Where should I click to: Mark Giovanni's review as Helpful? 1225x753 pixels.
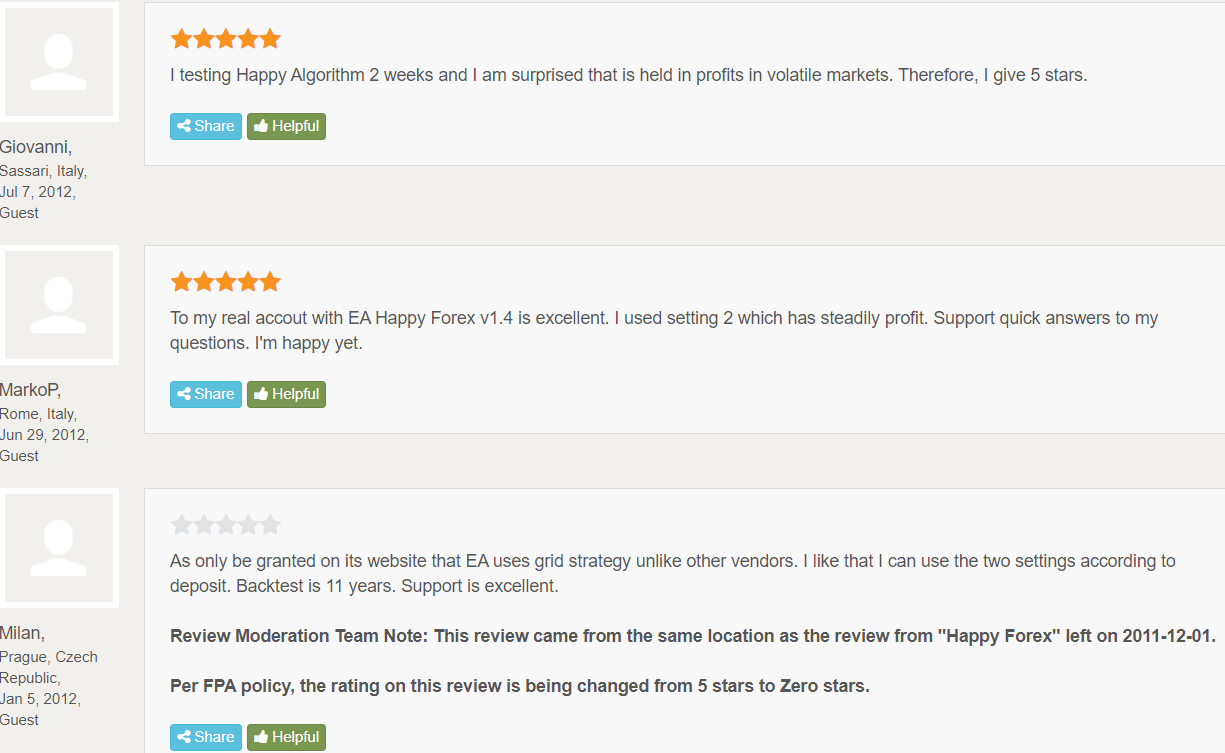286,126
